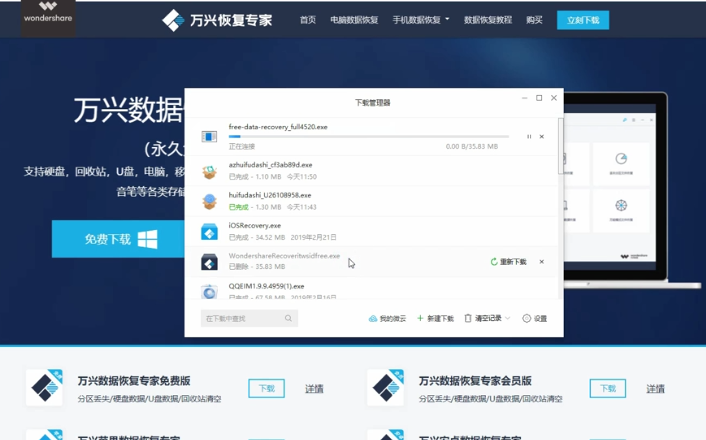Maximize the 下载管理器 window
Screen dimensions: 706x440
point(539,98)
